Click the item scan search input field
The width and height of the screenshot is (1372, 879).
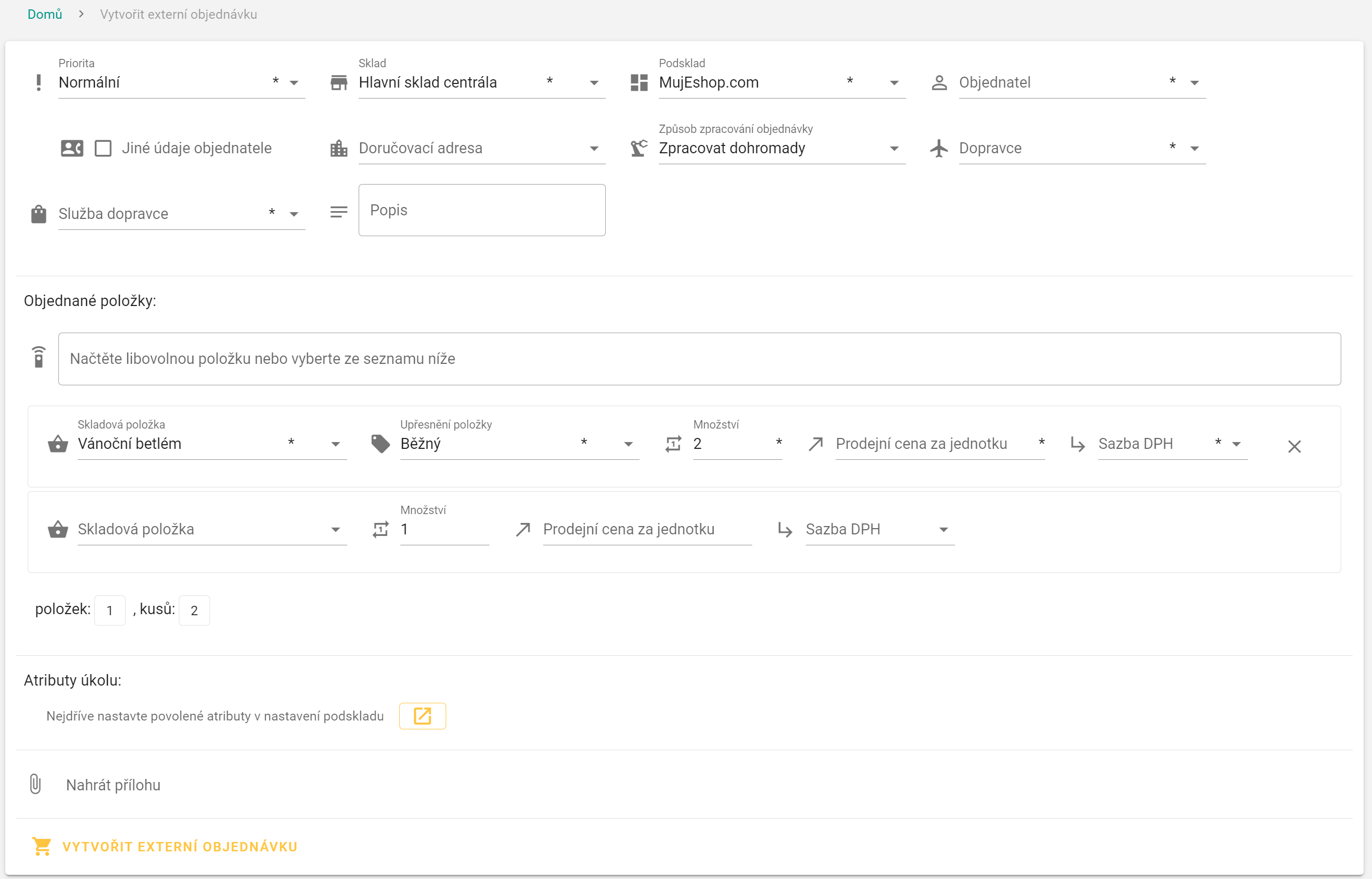(x=699, y=359)
